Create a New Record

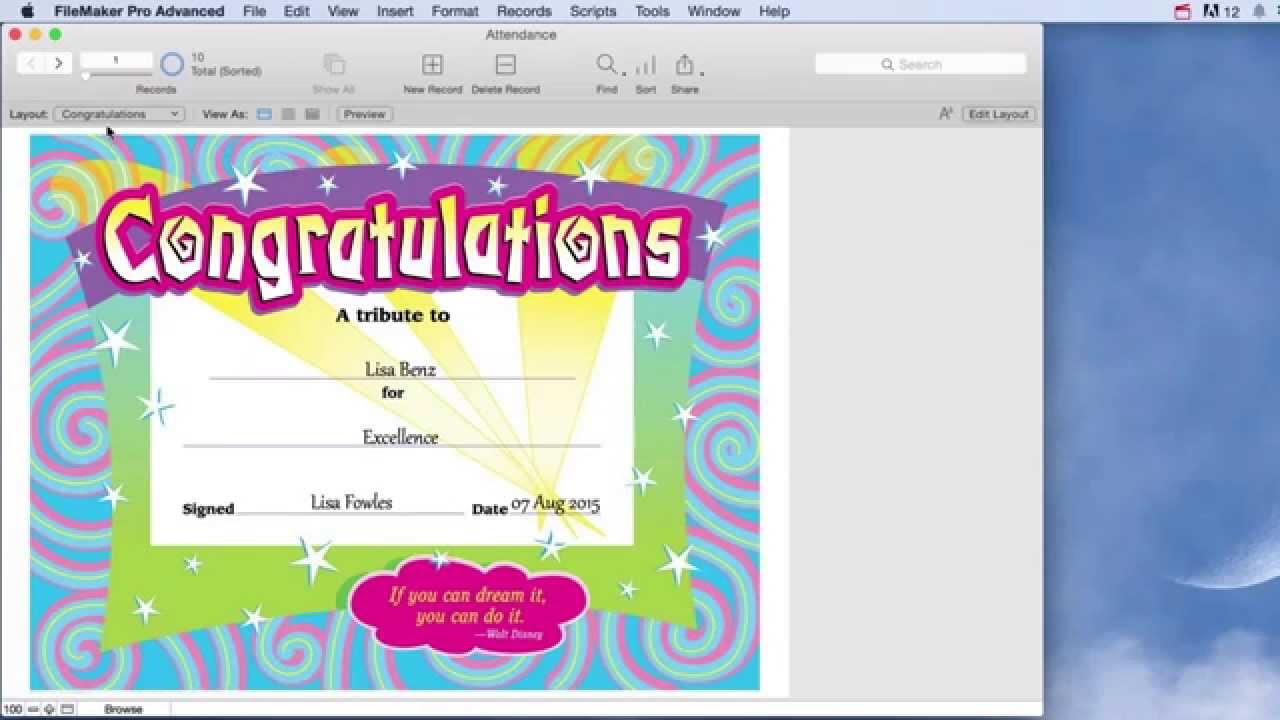432,64
